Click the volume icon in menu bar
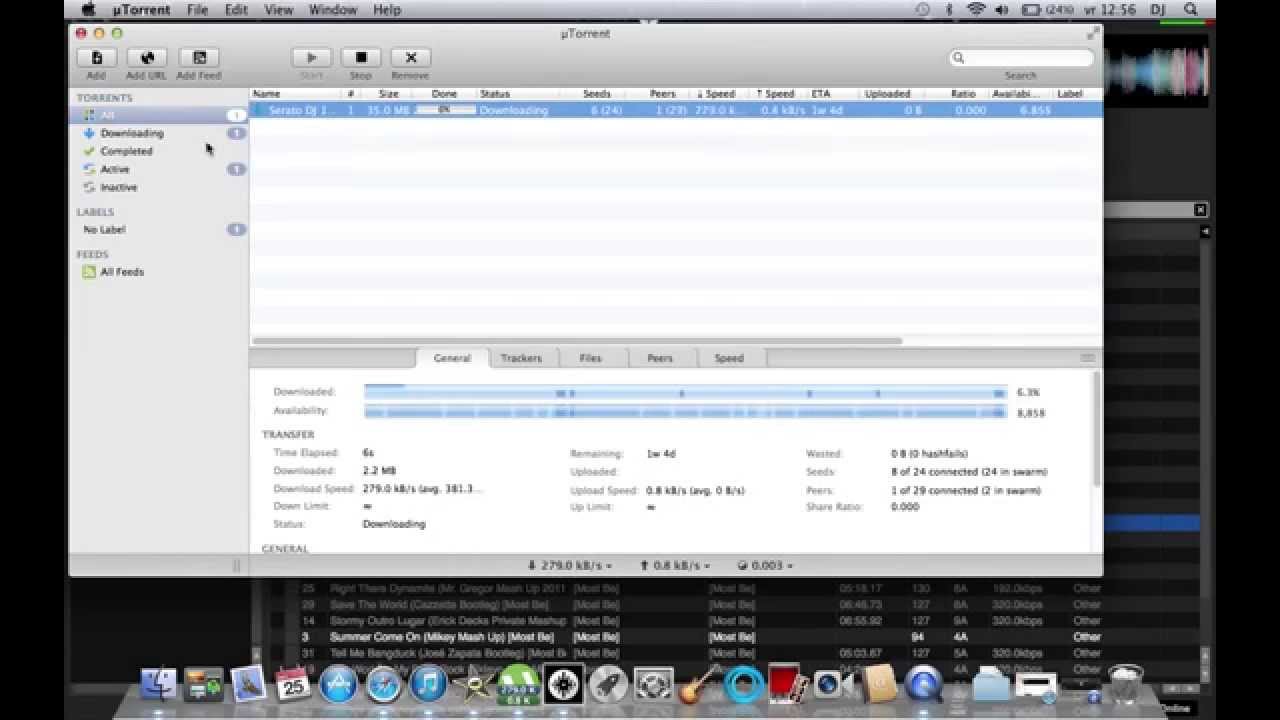This screenshot has height=720, width=1280. (x=1003, y=10)
